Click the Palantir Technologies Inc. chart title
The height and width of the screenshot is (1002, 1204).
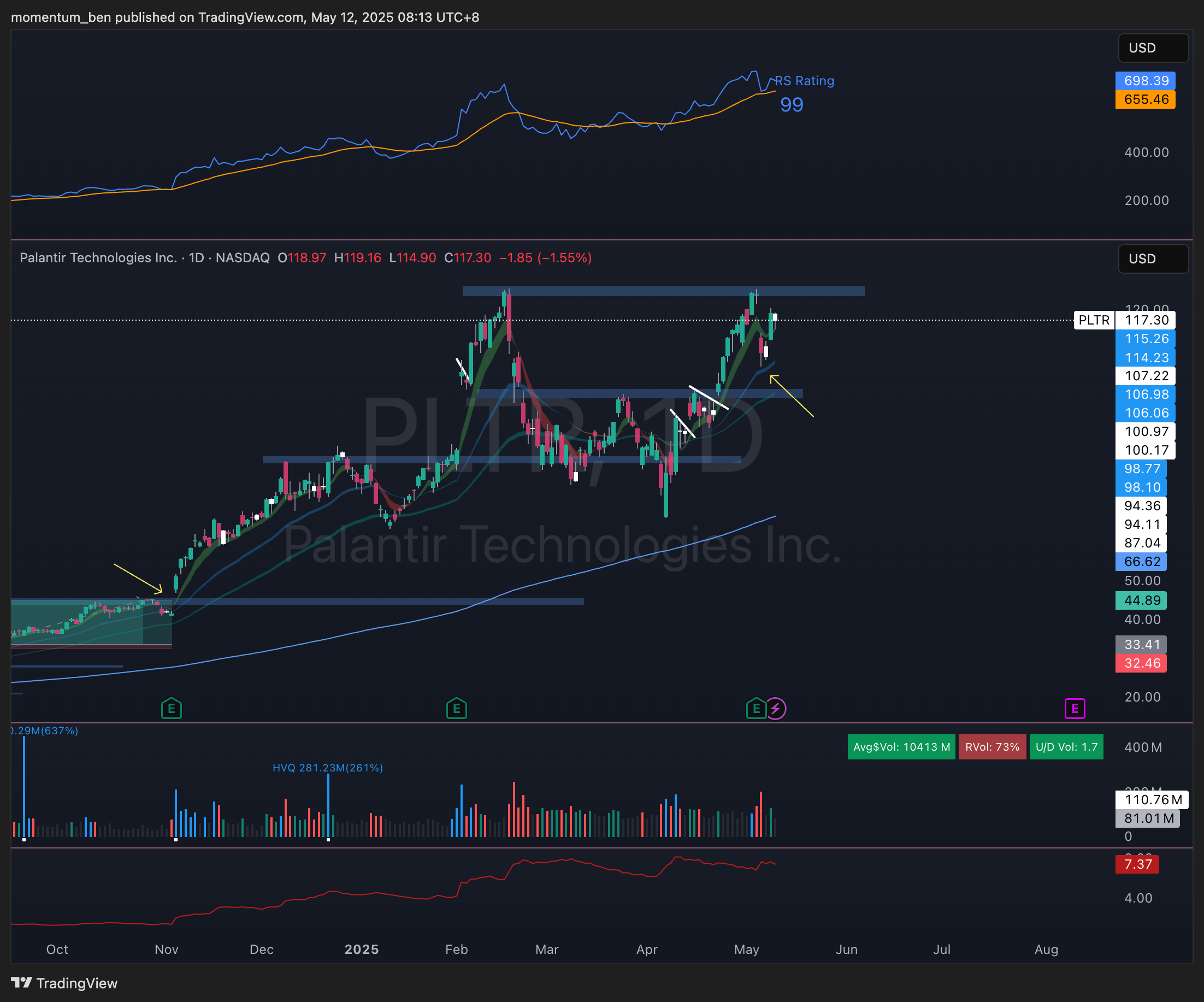(x=98, y=257)
